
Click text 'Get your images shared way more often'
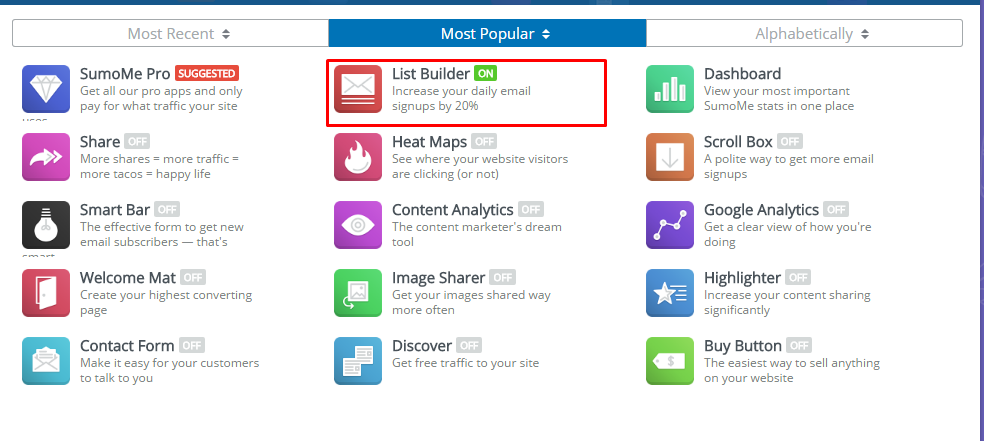(471, 302)
